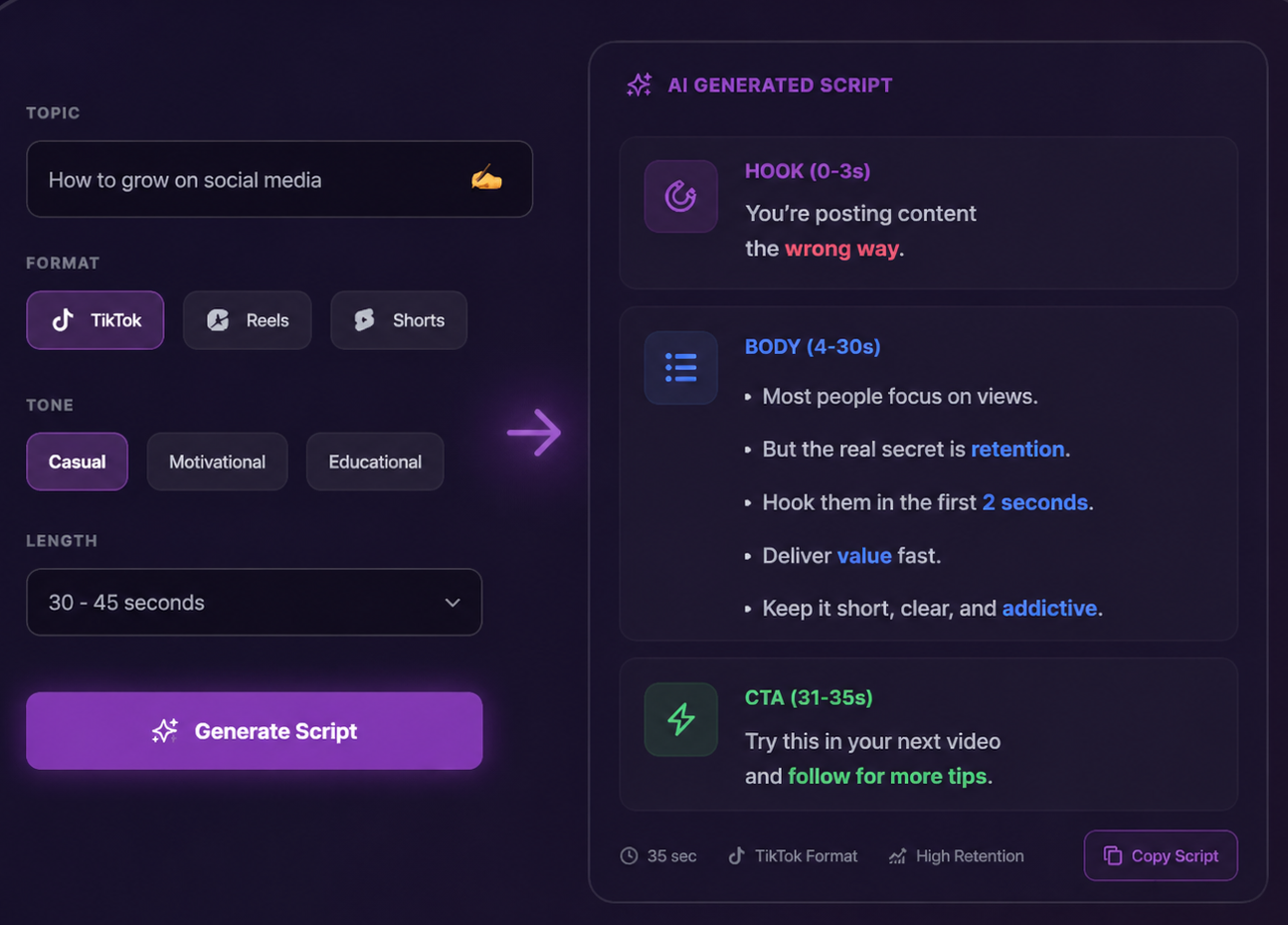This screenshot has height=925, width=1288.
Task: Switch format to Reels
Action: [248, 320]
